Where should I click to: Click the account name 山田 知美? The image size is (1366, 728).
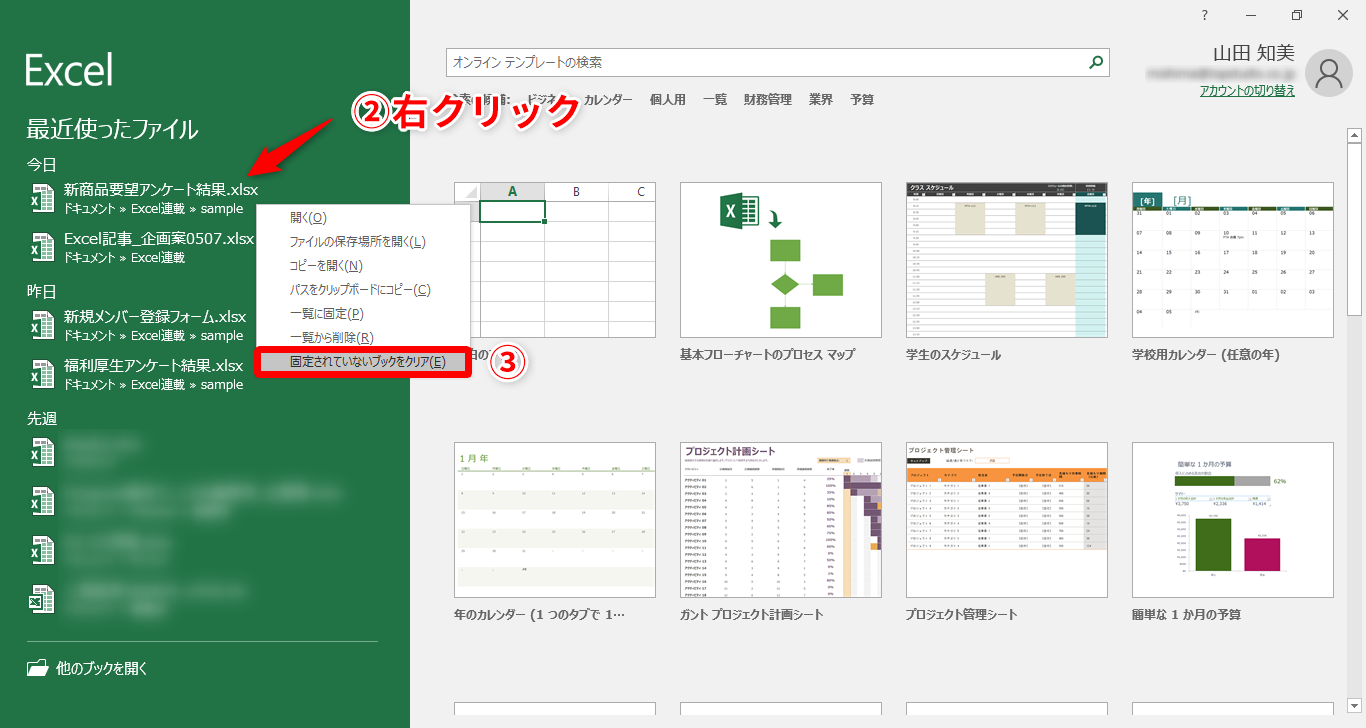pyautogui.click(x=1253, y=54)
